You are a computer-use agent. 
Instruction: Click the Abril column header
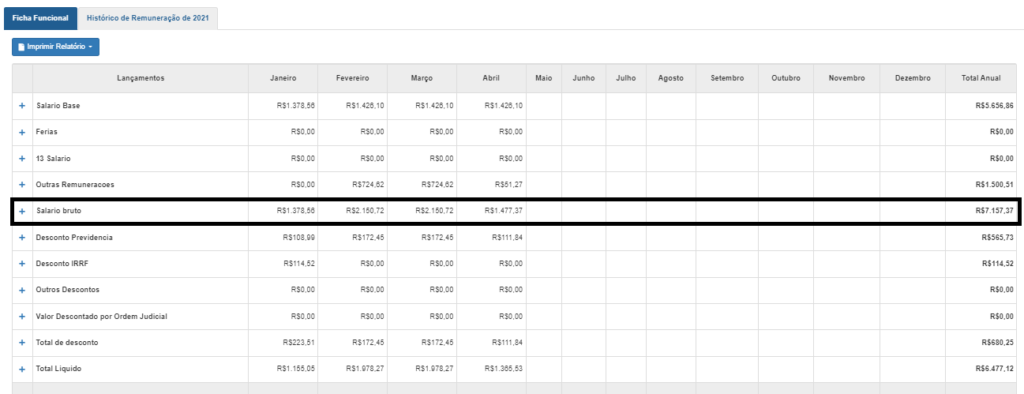[x=491, y=78]
